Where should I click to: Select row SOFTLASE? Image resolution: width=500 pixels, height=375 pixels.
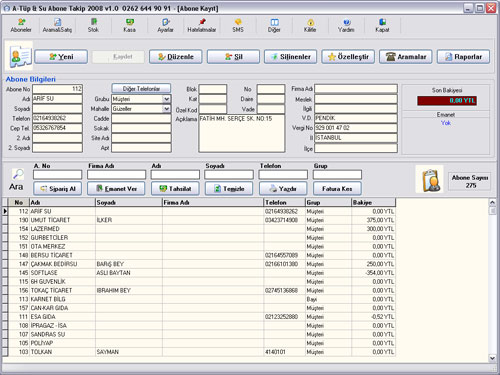pos(202,273)
